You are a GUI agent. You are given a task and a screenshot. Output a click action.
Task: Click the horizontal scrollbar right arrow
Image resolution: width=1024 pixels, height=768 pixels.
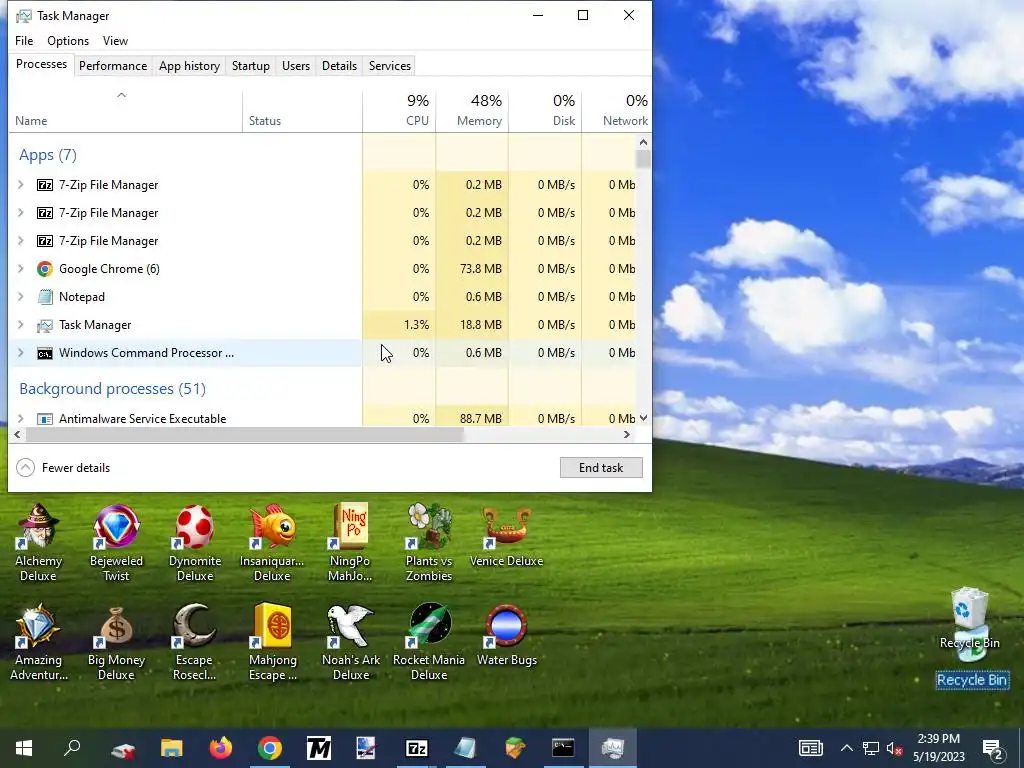point(627,434)
